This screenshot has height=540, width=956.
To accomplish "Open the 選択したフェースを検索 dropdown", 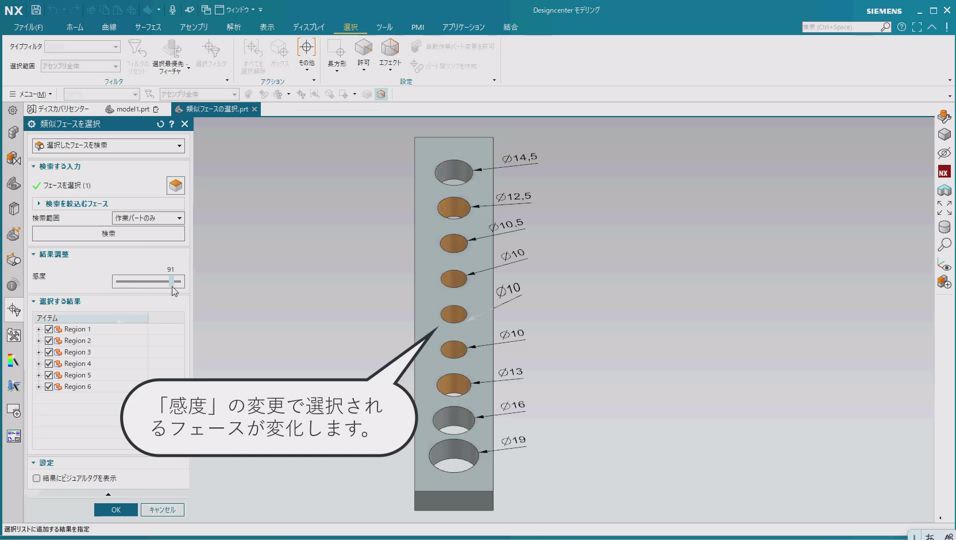I will click(x=109, y=146).
